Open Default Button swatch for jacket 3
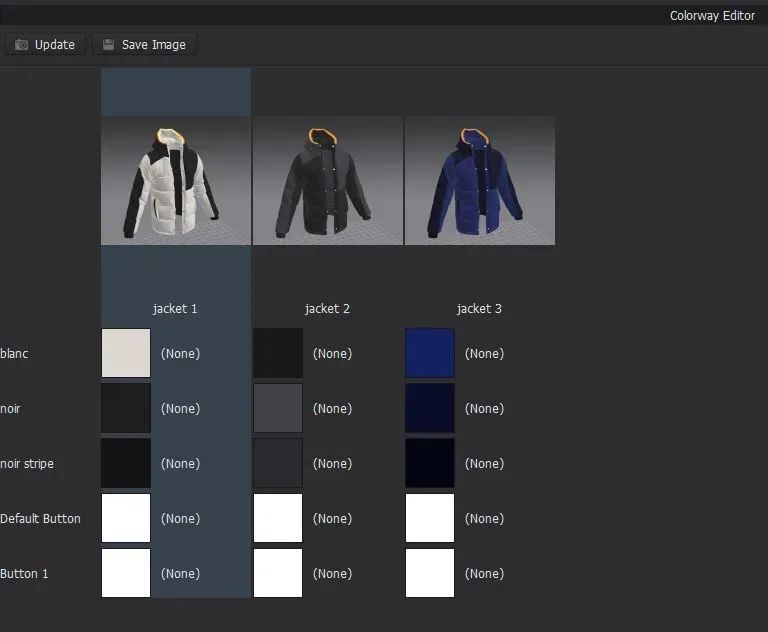768x632 pixels. tap(430, 518)
